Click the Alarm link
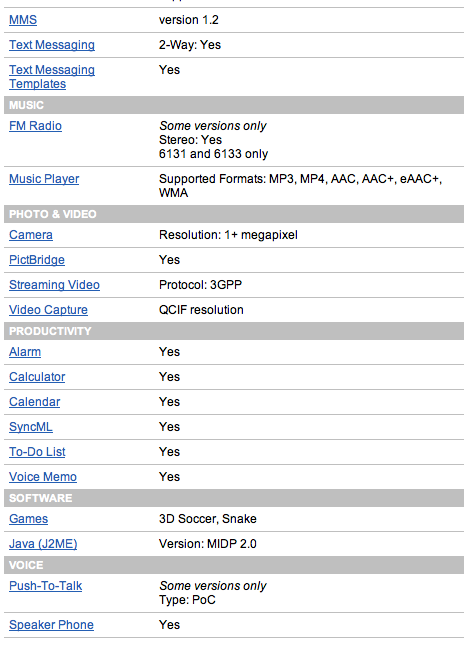Screen dimensions: 468x645 25,352
